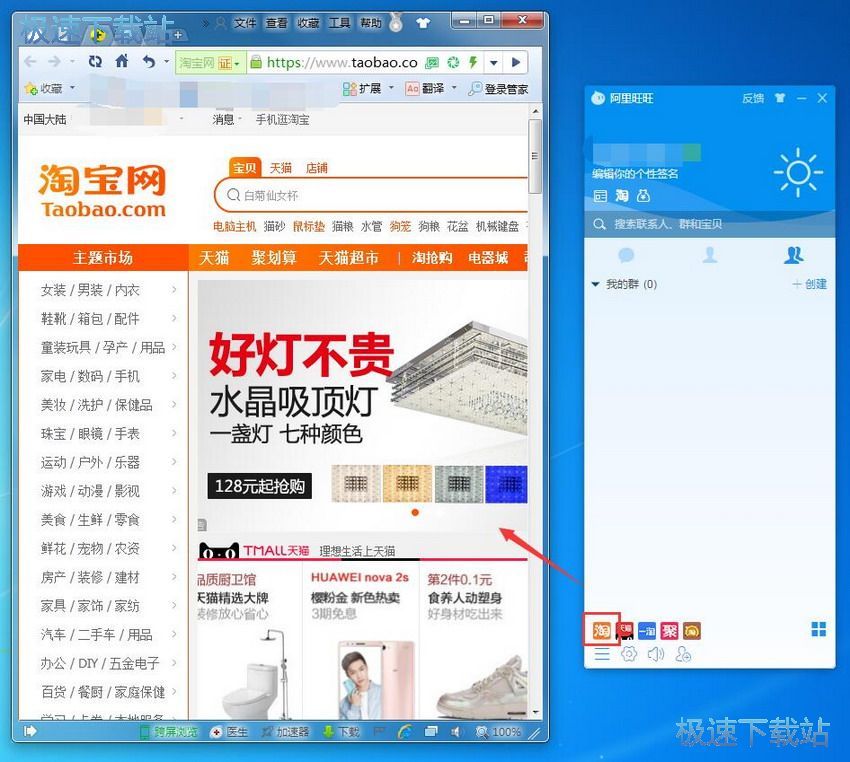This screenshot has width=850, height=762.
Task: Open 跨屏浏览 cross-screen browsing in the status bar
Action: click(x=169, y=732)
